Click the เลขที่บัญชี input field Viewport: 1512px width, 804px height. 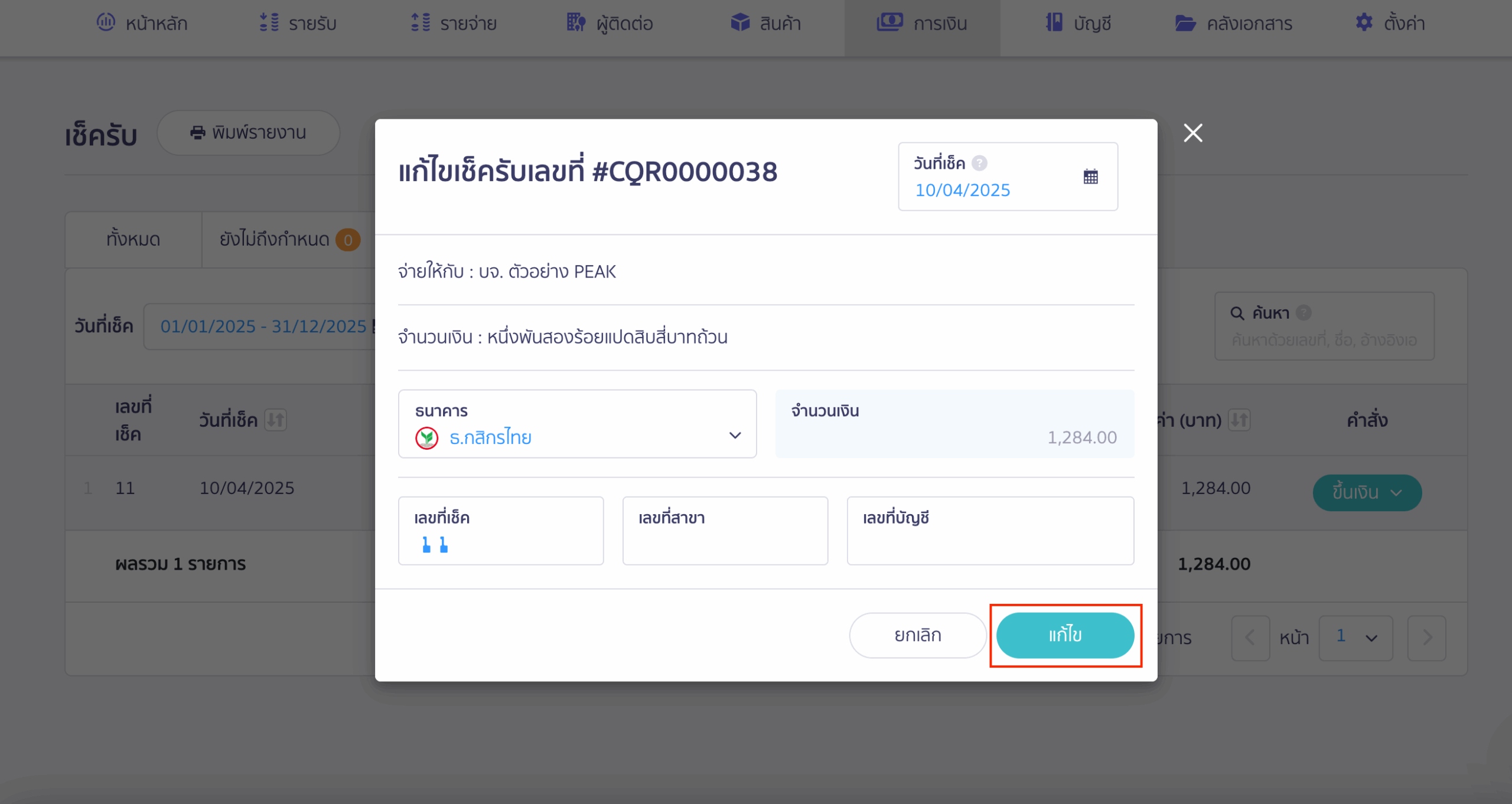coord(990,531)
